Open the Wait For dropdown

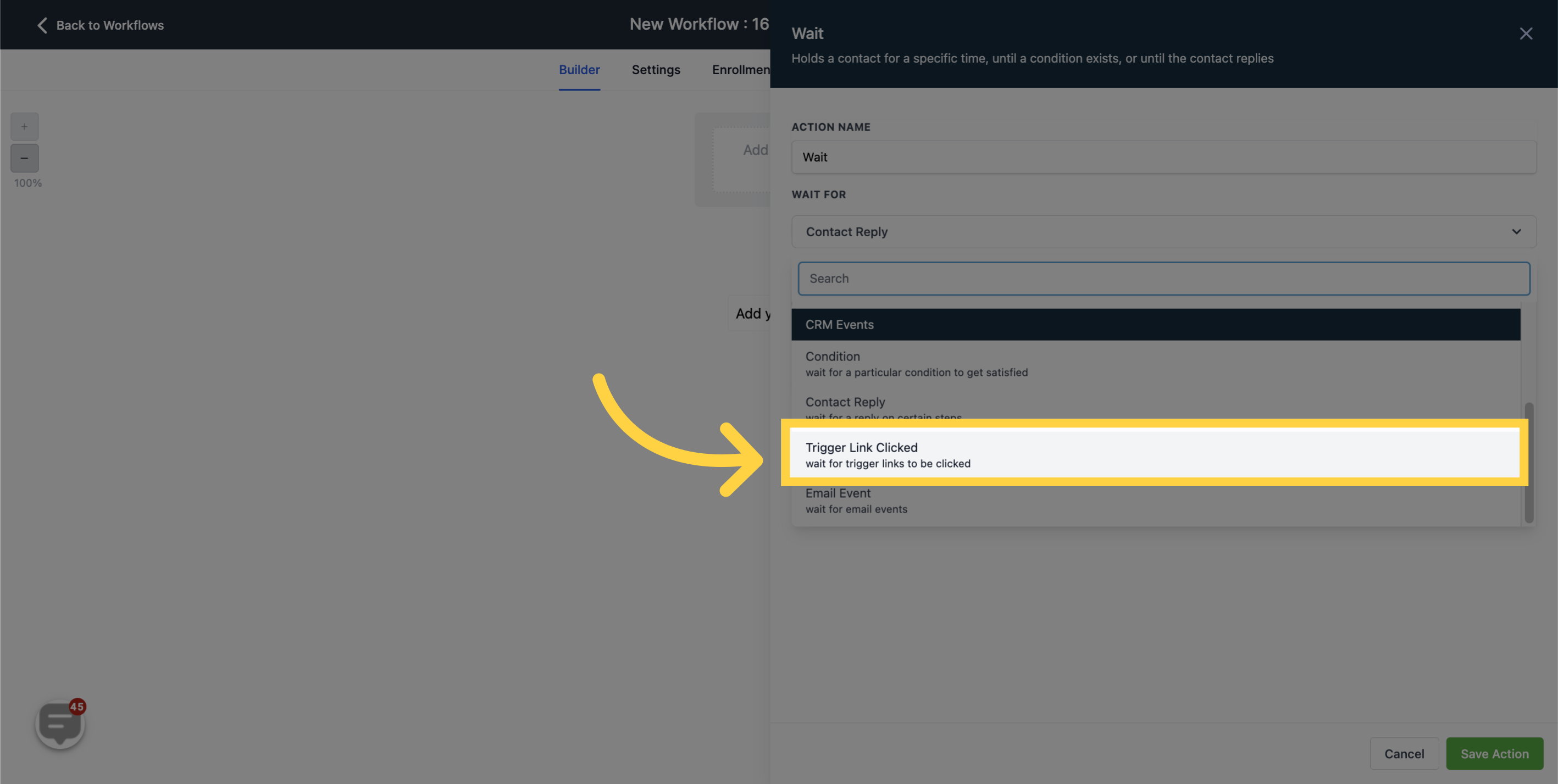[1163, 231]
